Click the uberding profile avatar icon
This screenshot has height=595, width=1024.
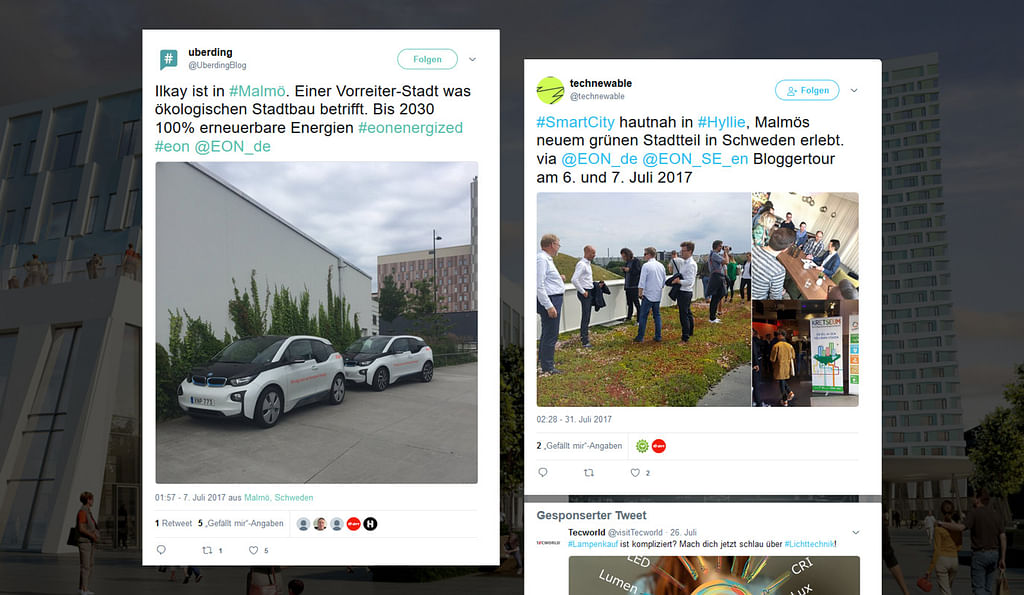click(168, 59)
